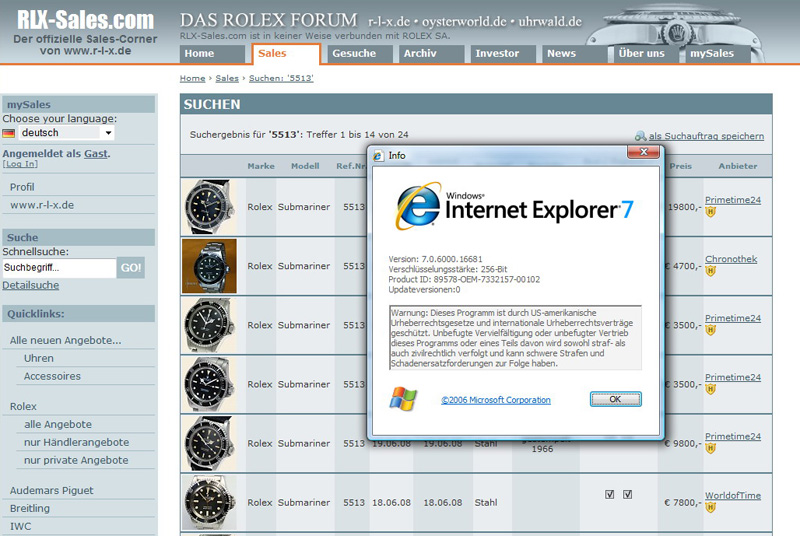This screenshot has width=800, height=536.
Task: Toggle first checkbox in WorldofTime row
Action: click(x=609, y=494)
